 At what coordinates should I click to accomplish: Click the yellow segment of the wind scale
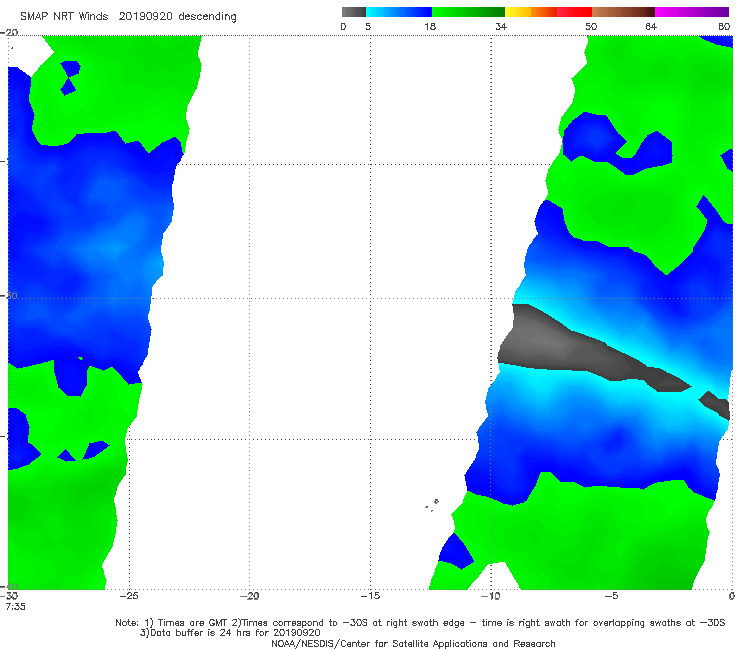(x=518, y=12)
